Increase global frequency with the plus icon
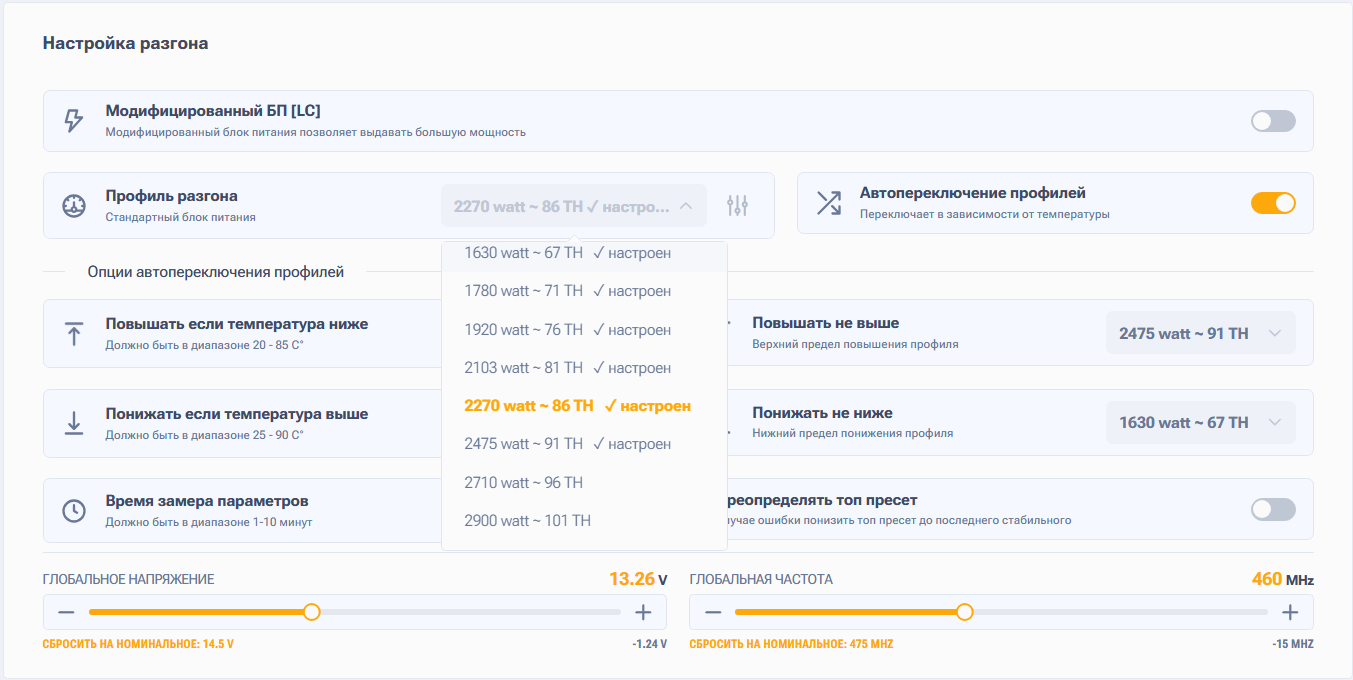 (1290, 612)
